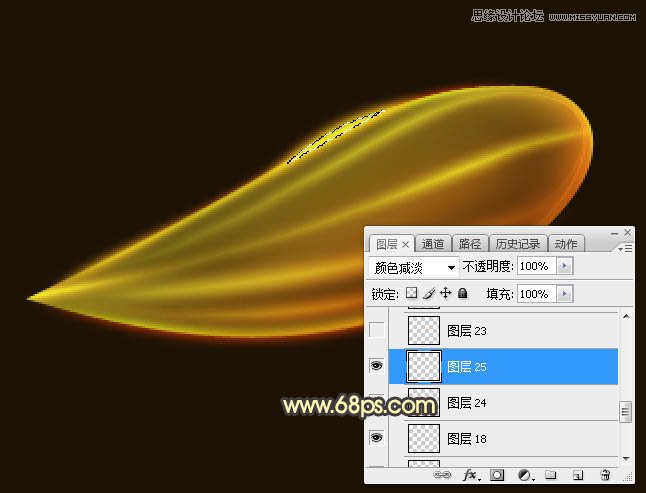Click the link layers chain icon
Viewport: 646px width, 493px height.
442,477
